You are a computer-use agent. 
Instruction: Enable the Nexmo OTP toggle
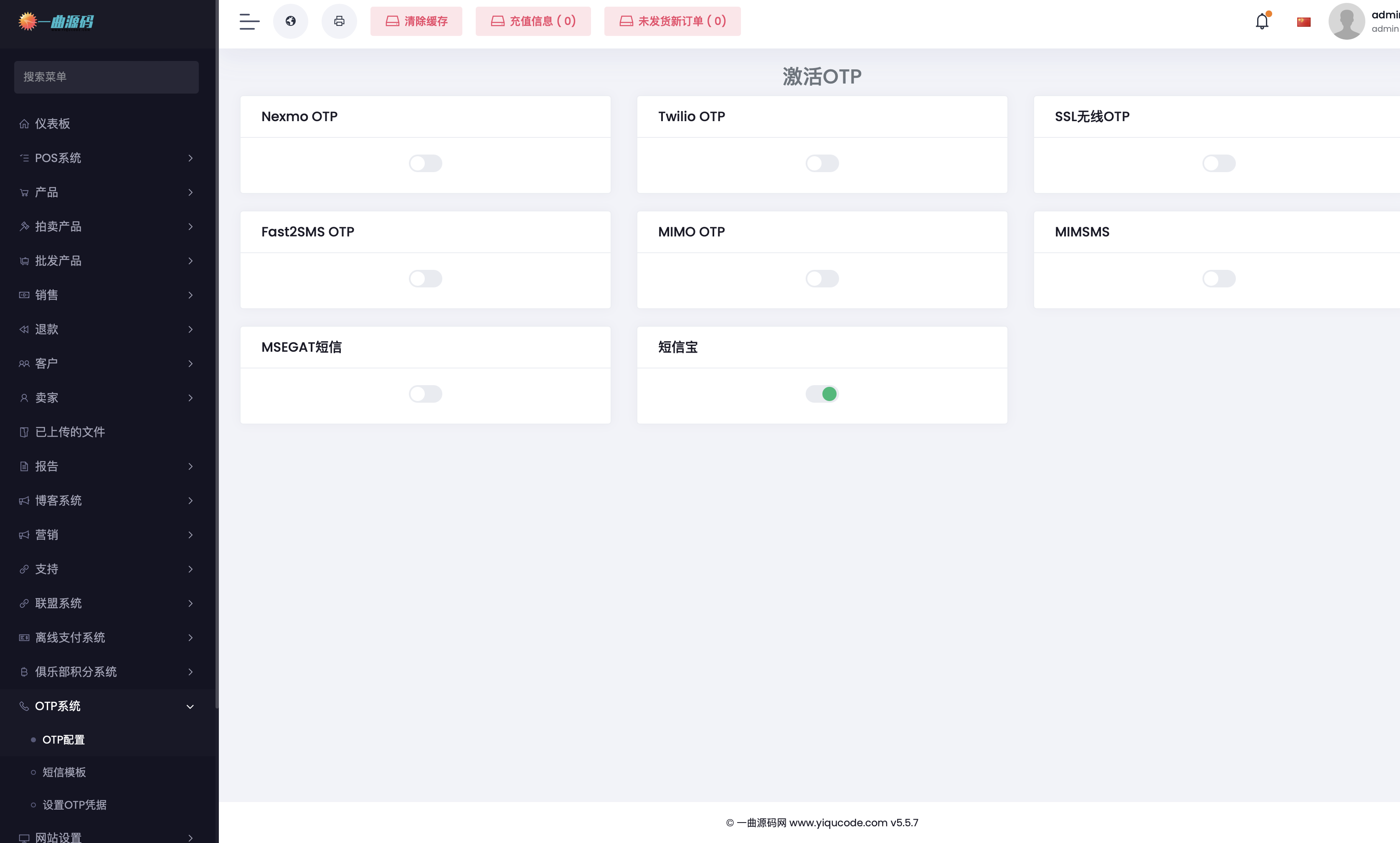(x=426, y=163)
